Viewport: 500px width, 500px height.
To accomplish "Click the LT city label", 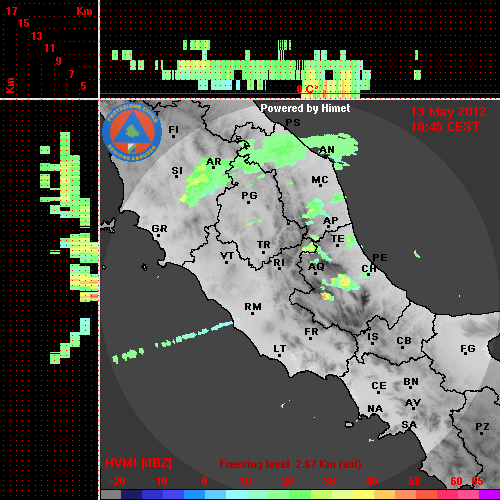I will pos(280,349).
